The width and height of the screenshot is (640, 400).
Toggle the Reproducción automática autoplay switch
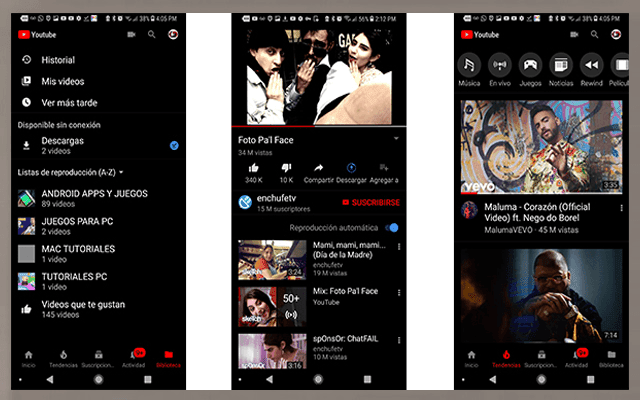[x=391, y=228]
